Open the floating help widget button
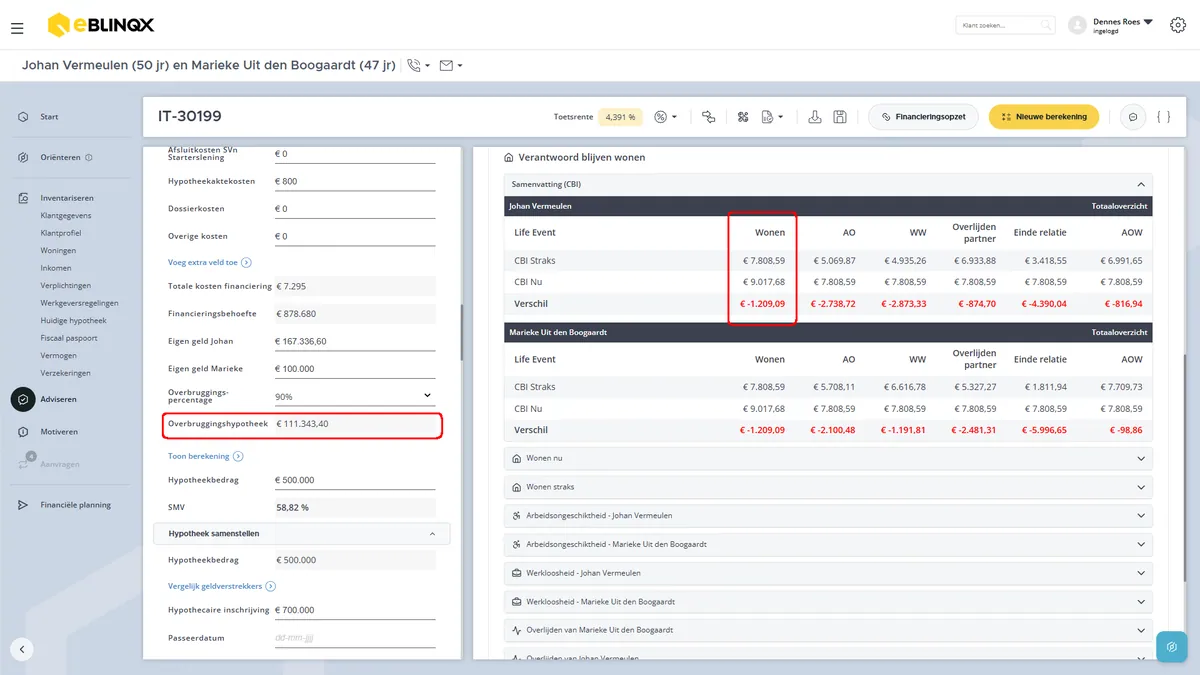This screenshot has height=675, width=1200. pos(1171,647)
